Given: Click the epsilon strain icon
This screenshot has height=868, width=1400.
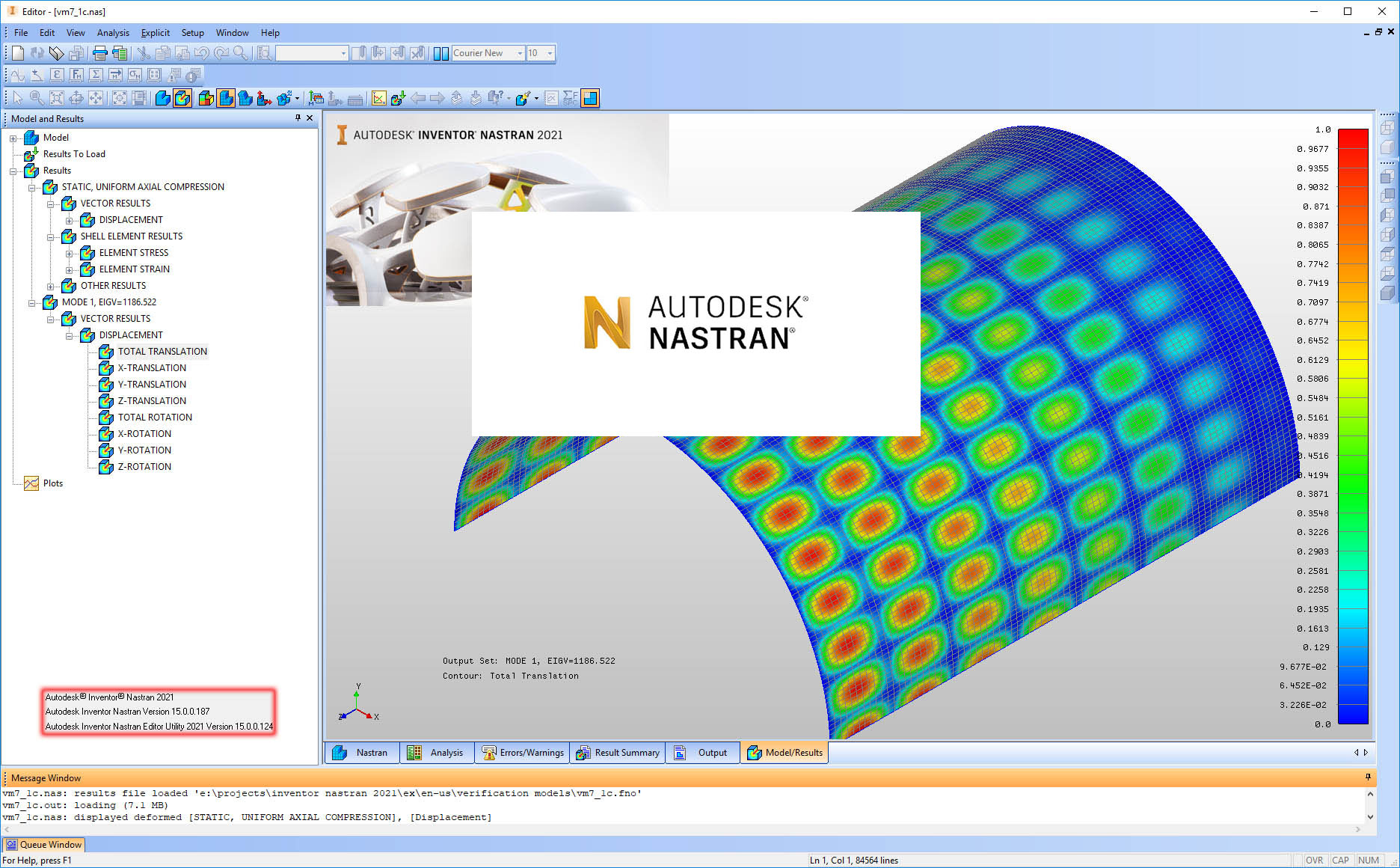Looking at the screenshot, I should click(x=57, y=75).
